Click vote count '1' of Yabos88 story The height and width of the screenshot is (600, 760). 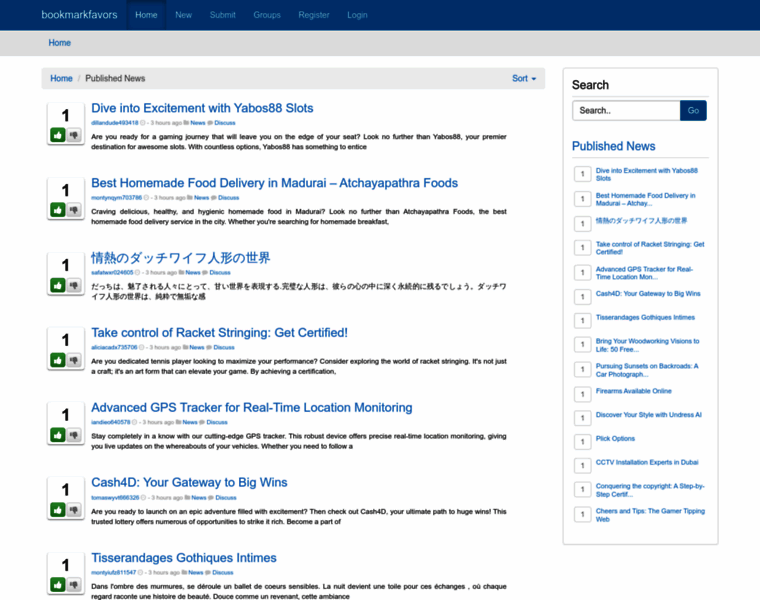65,115
